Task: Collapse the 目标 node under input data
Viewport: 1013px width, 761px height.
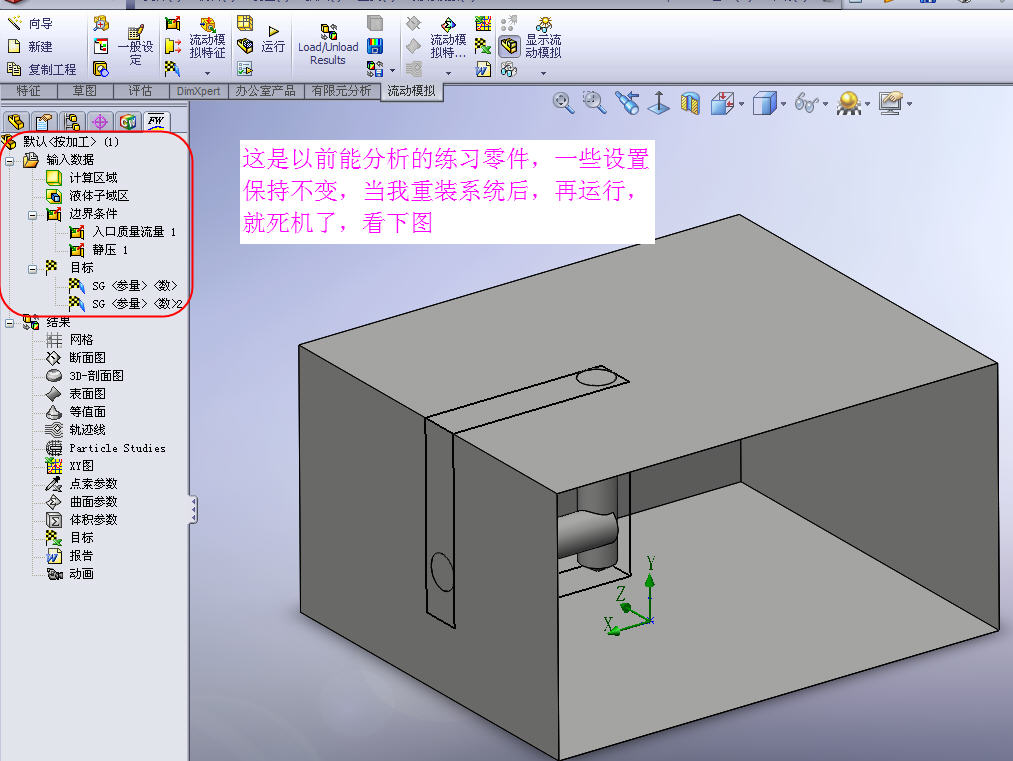Action: point(32,269)
